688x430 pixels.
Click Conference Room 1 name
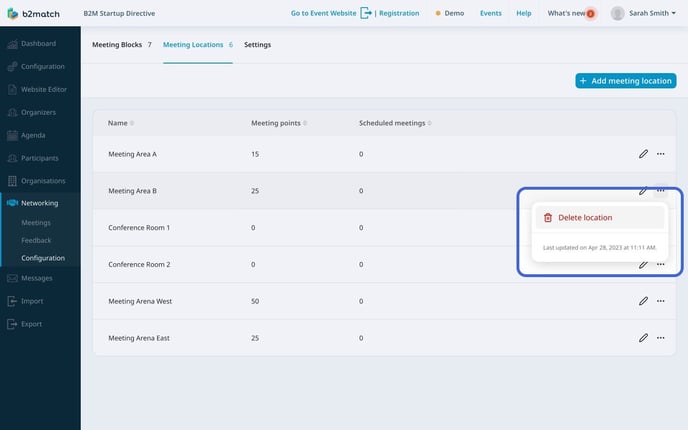coord(139,228)
